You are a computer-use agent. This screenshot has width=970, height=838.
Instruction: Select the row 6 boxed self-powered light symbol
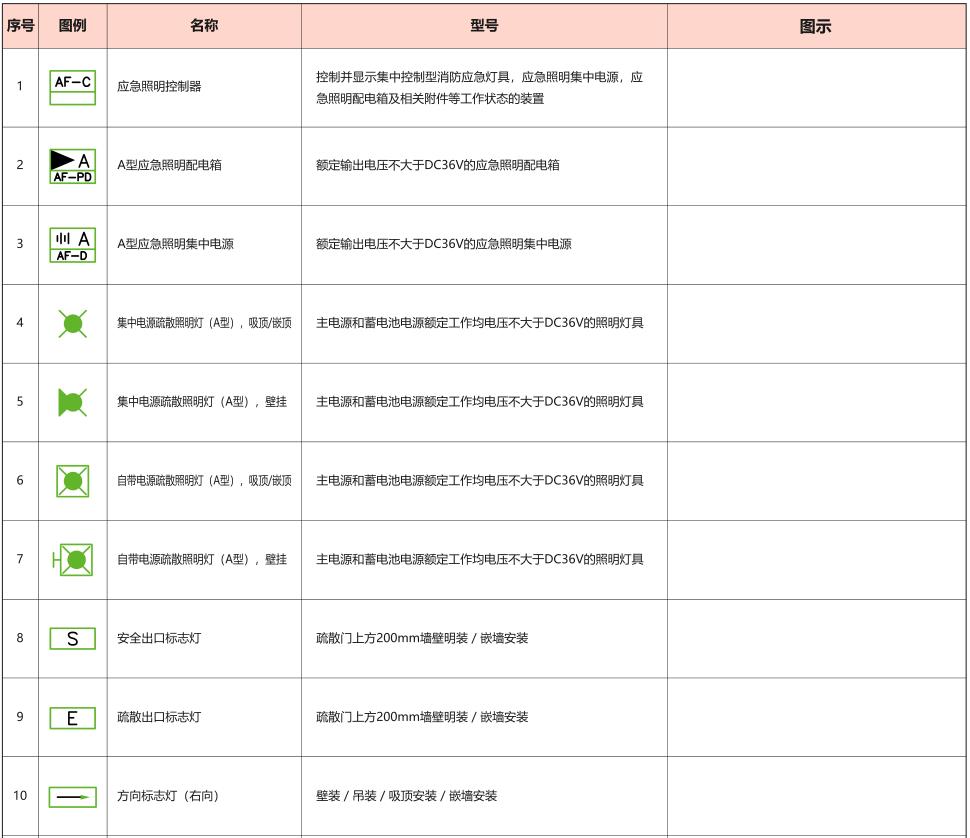click(73, 481)
